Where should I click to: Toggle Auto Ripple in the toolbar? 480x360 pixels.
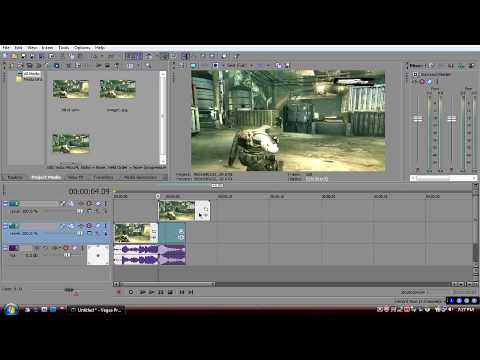(149, 56)
